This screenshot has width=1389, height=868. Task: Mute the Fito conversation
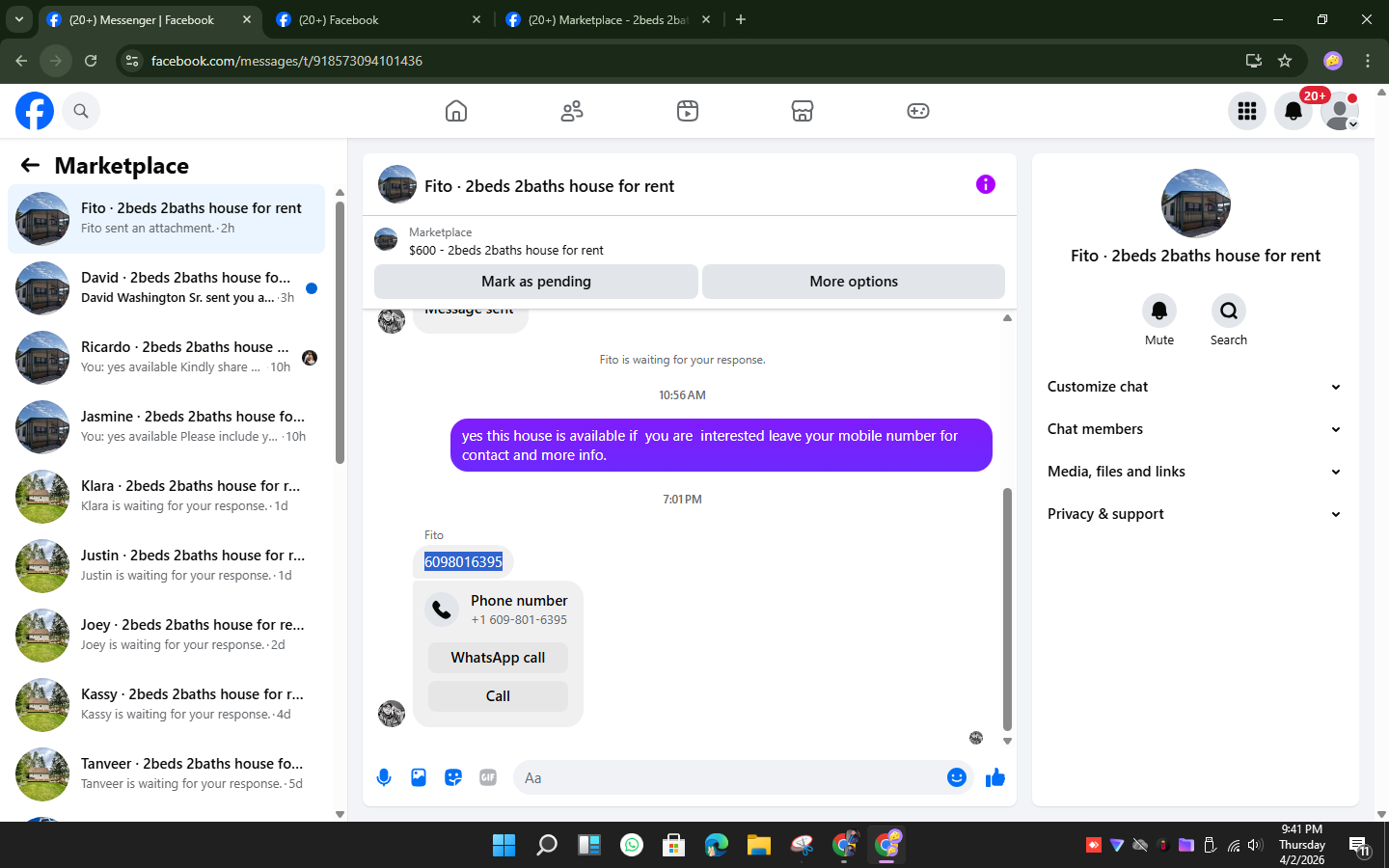coord(1159,311)
